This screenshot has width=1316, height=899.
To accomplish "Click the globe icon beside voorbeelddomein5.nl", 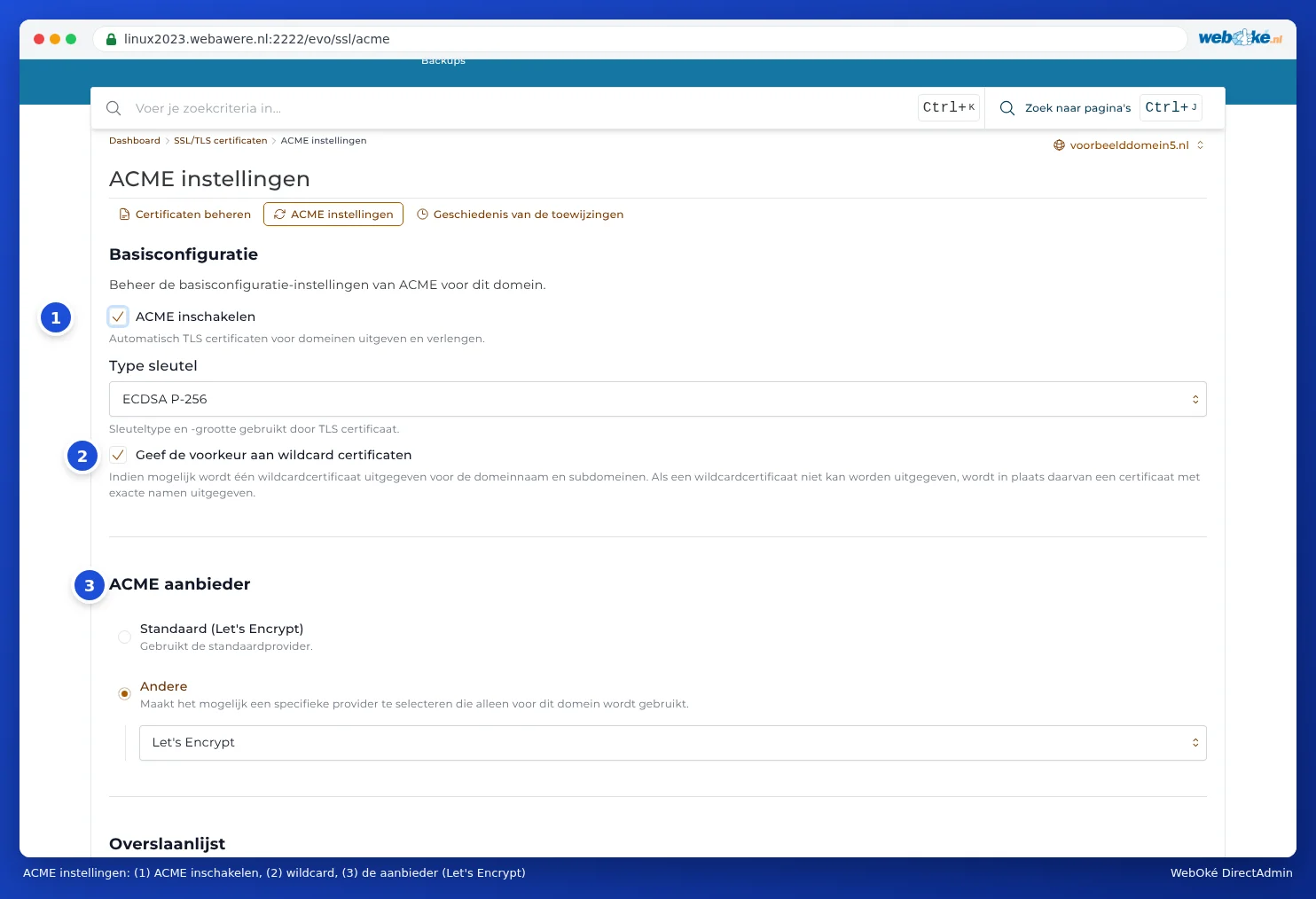I will click(1059, 145).
